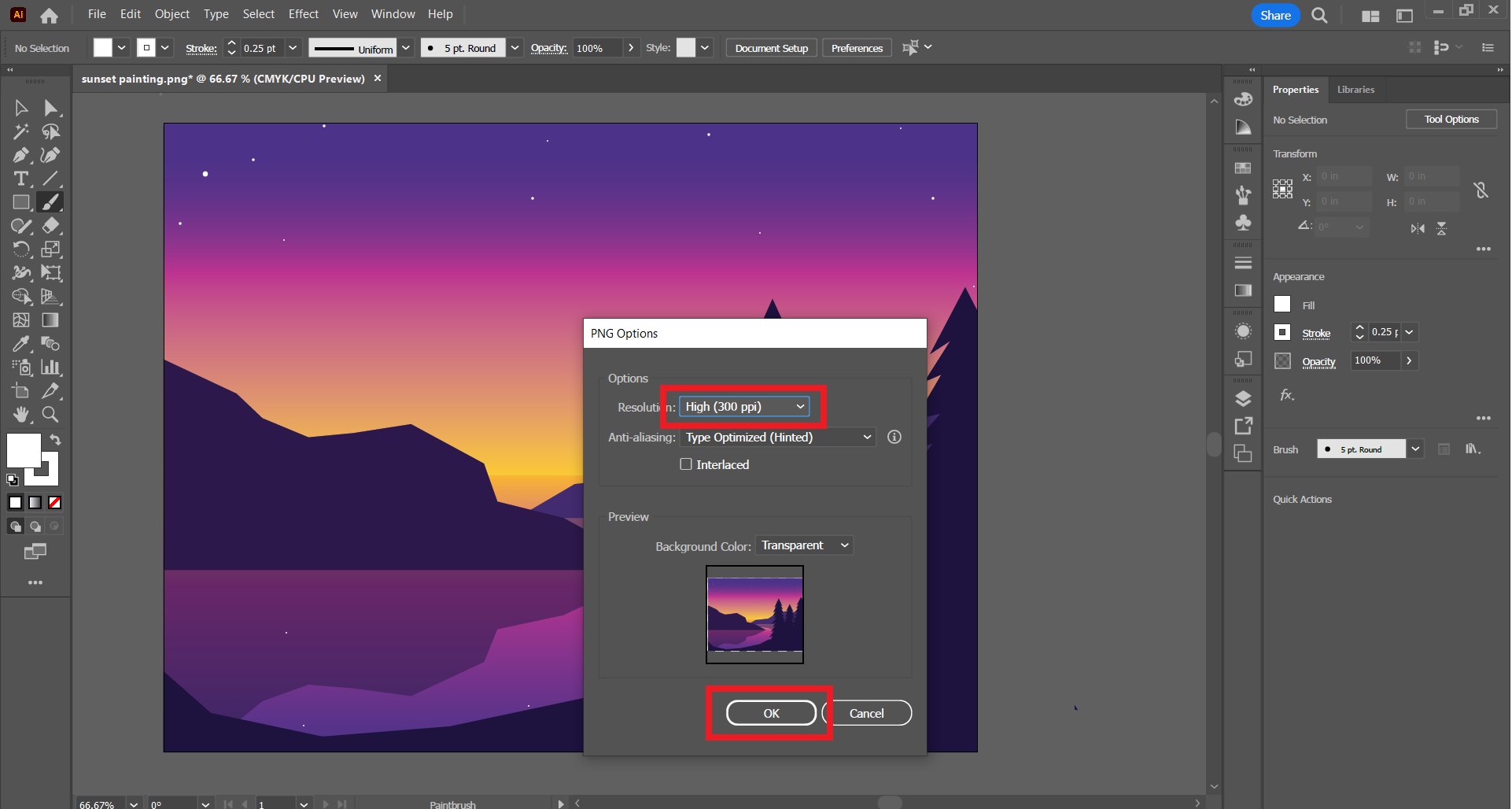Select the Eraser tool
This screenshot has height=809, width=1512.
point(51,226)
